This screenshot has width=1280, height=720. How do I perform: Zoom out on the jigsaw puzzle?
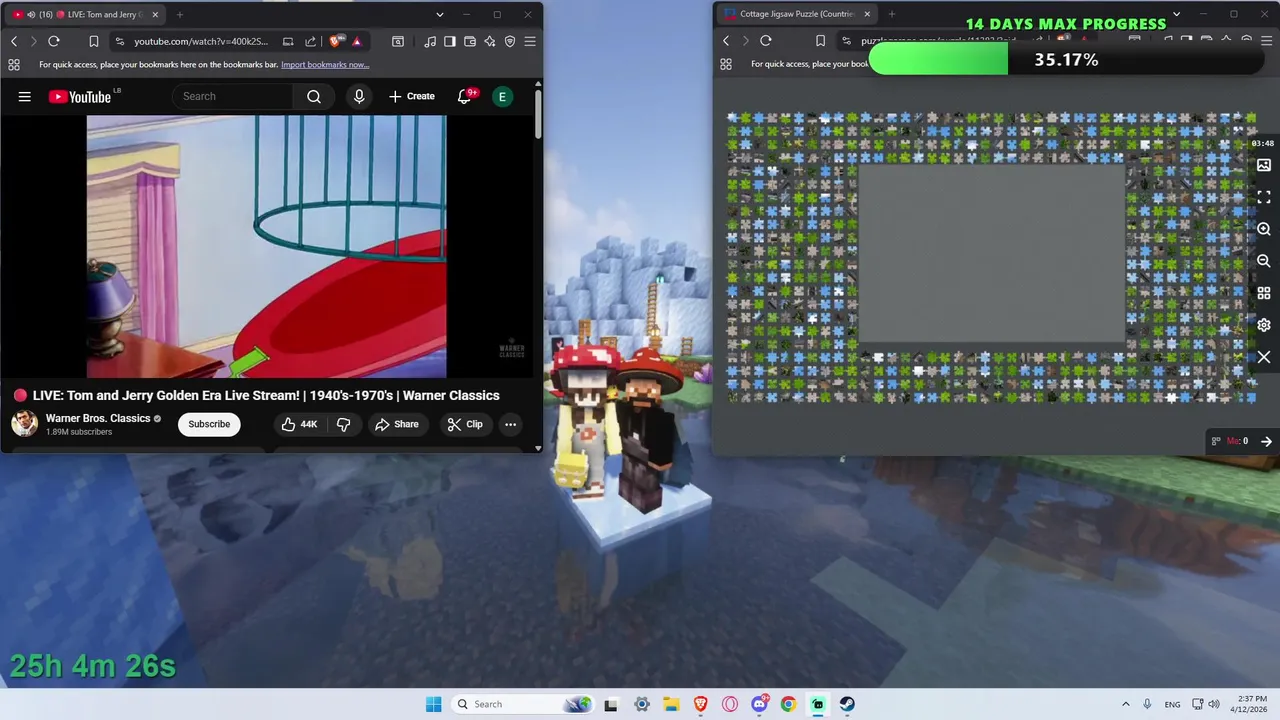pyautogui.click(x=1264, y=261)
